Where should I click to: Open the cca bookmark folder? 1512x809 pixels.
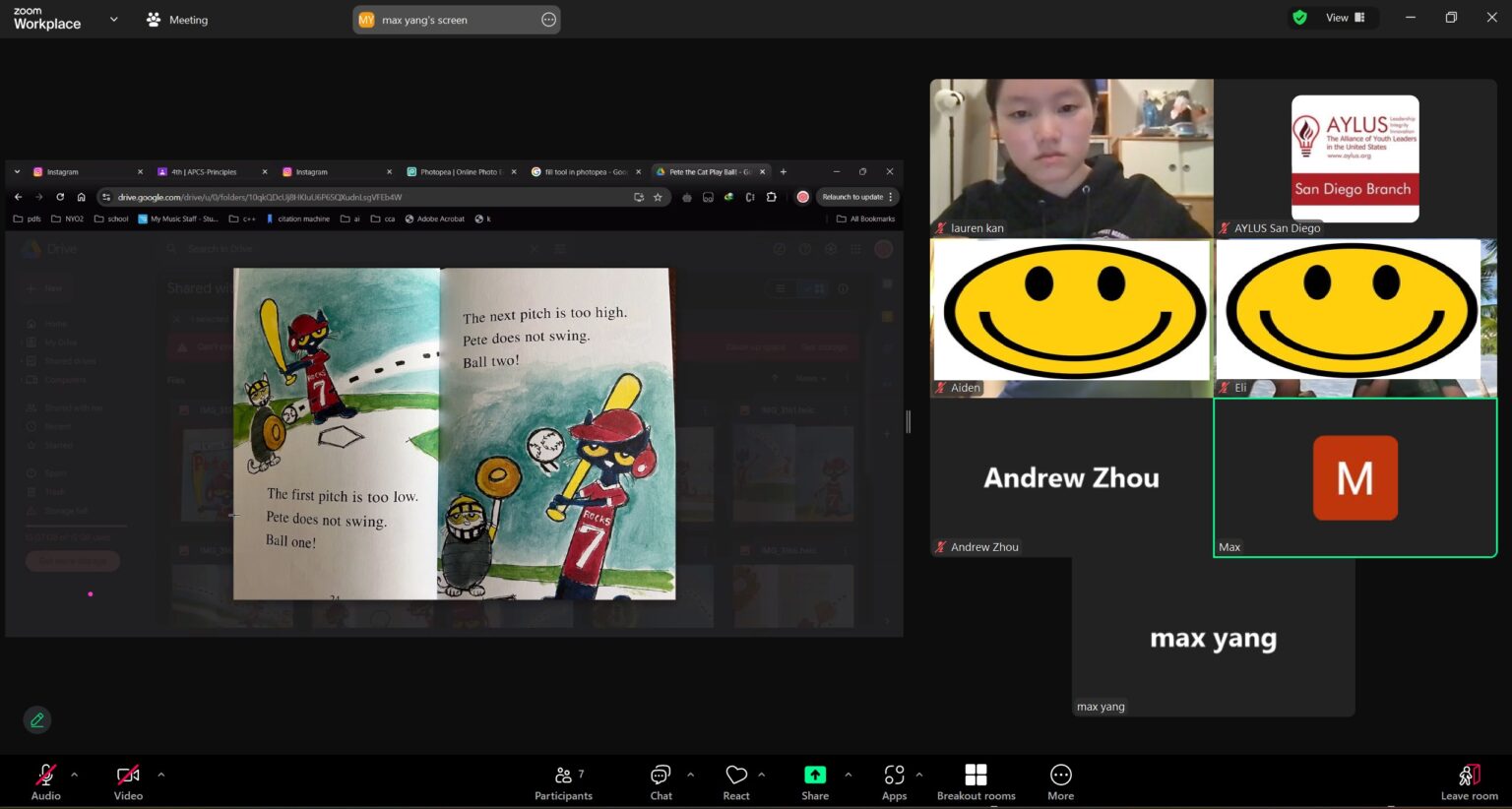point(383,218)
